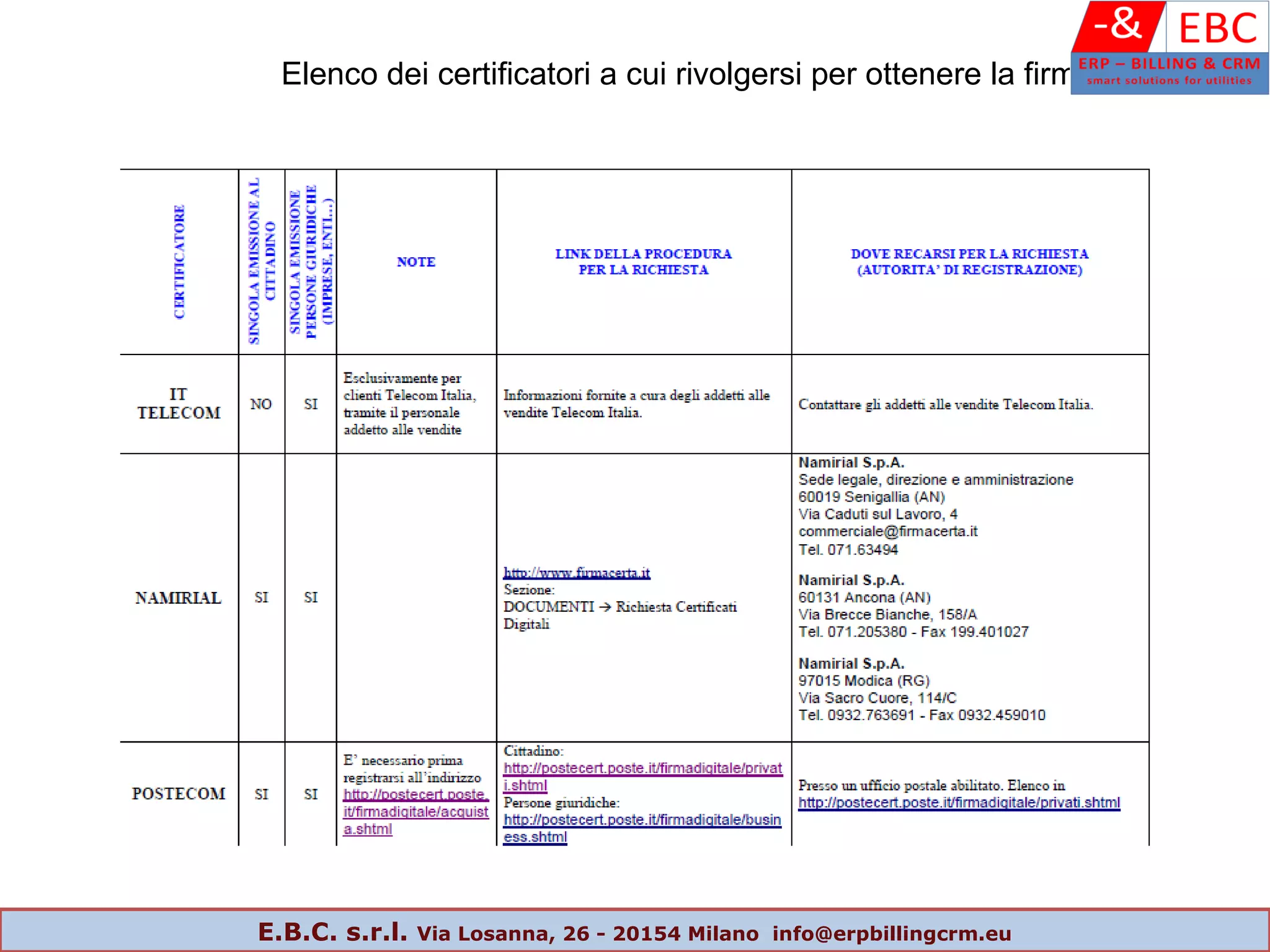Viewport: 1270px width, 952px height.
Task: Click the NO cell in the IT TELECOM row
Action: click(x=261, y=404)
